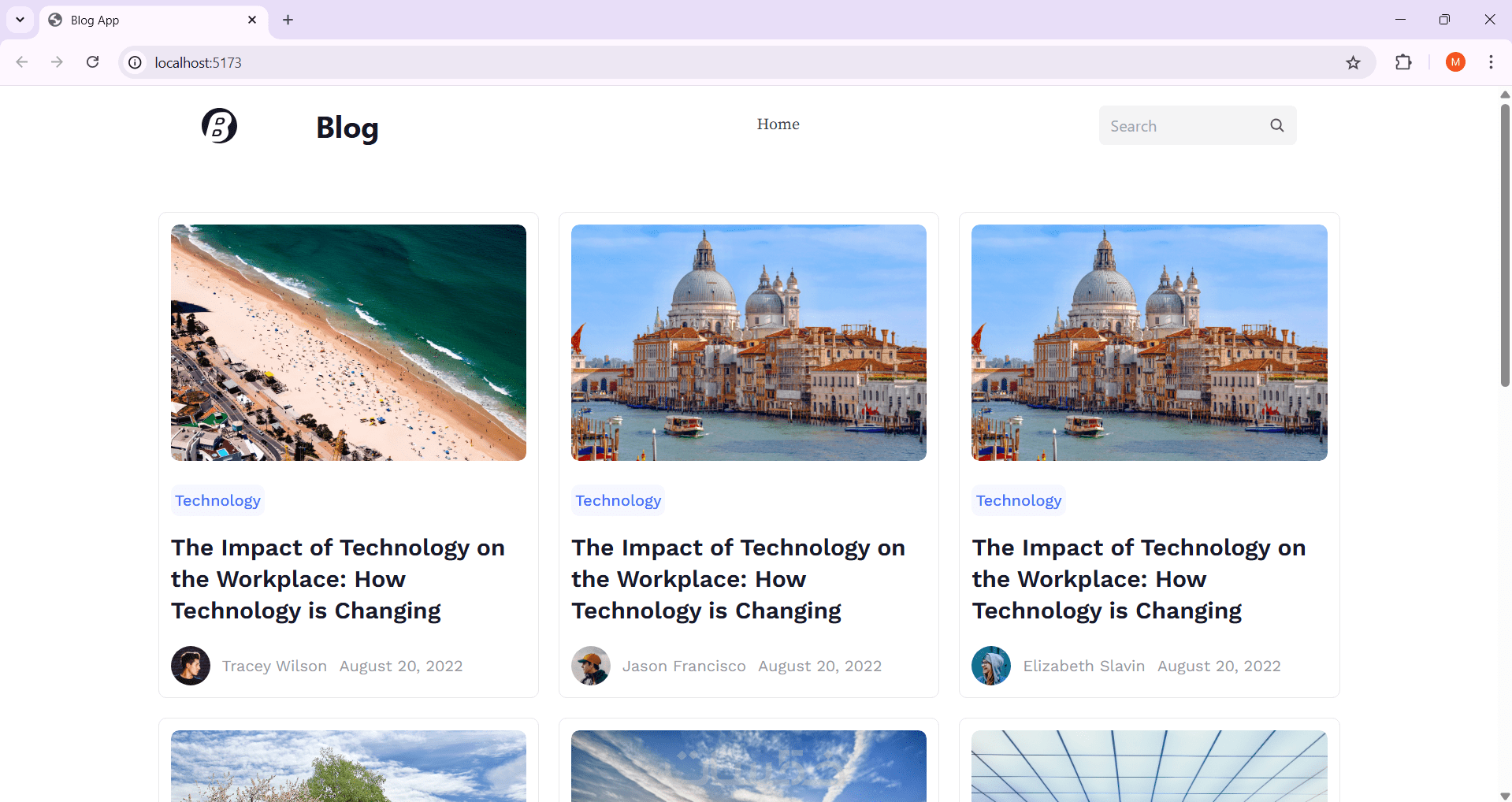Open the cloudy sky photo thumbnail
1512x802 pixels.
point(749,766)
